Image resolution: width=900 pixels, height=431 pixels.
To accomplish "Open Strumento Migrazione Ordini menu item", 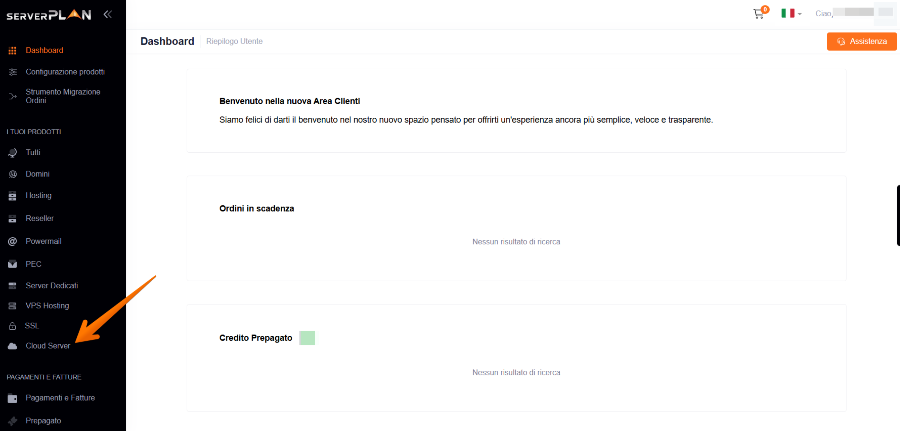I will click(x=64, y=95).
